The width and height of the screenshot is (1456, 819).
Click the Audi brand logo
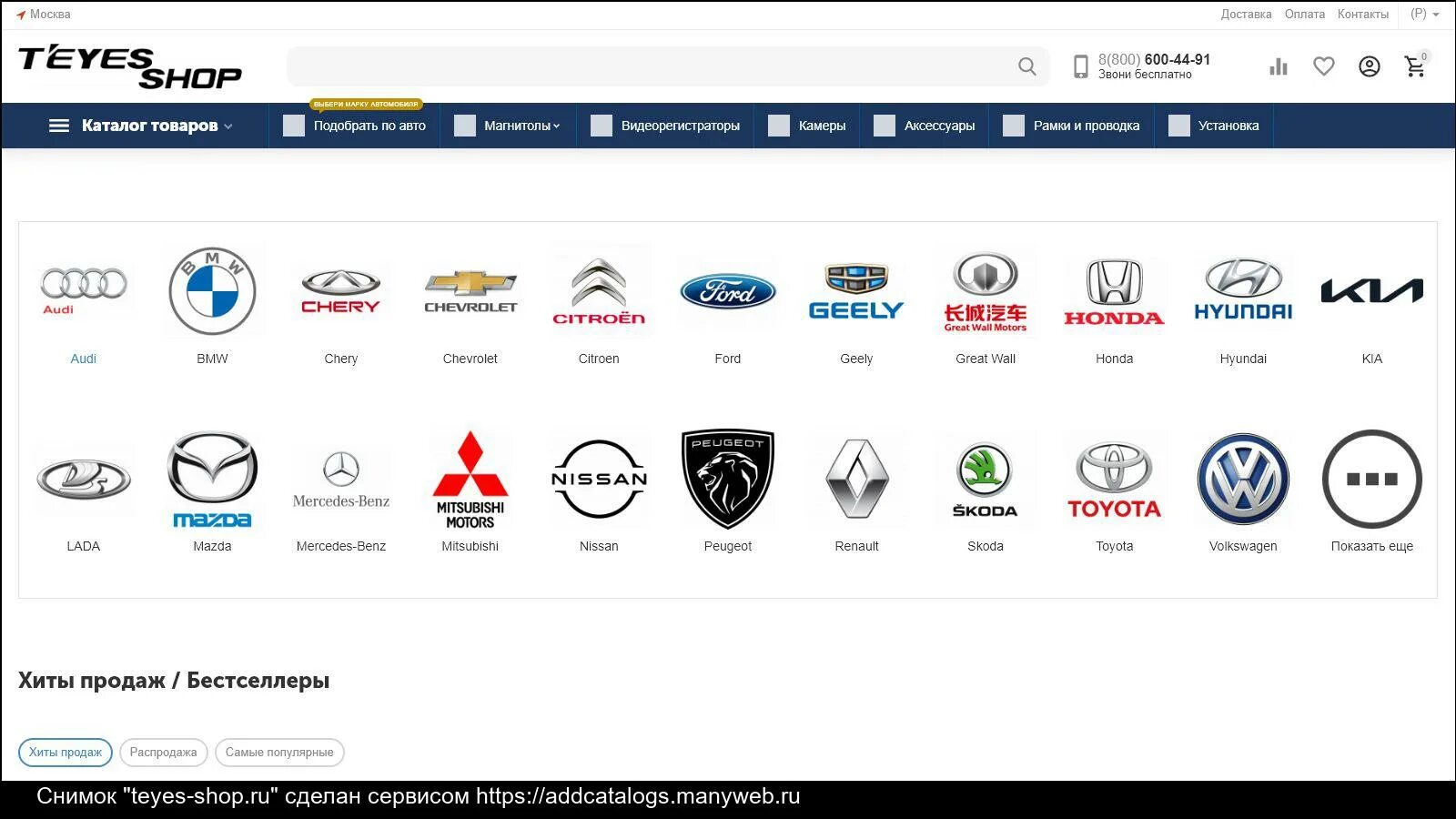click(84, 291)
